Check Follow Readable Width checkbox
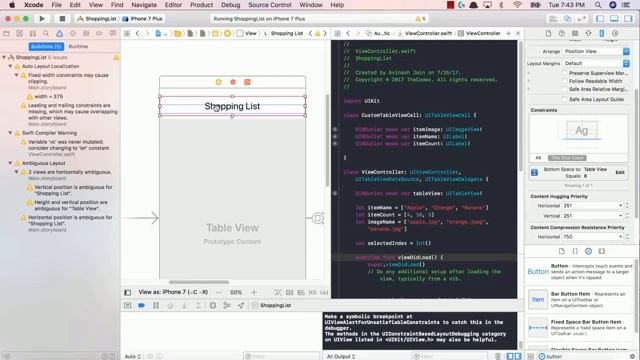 564,81
